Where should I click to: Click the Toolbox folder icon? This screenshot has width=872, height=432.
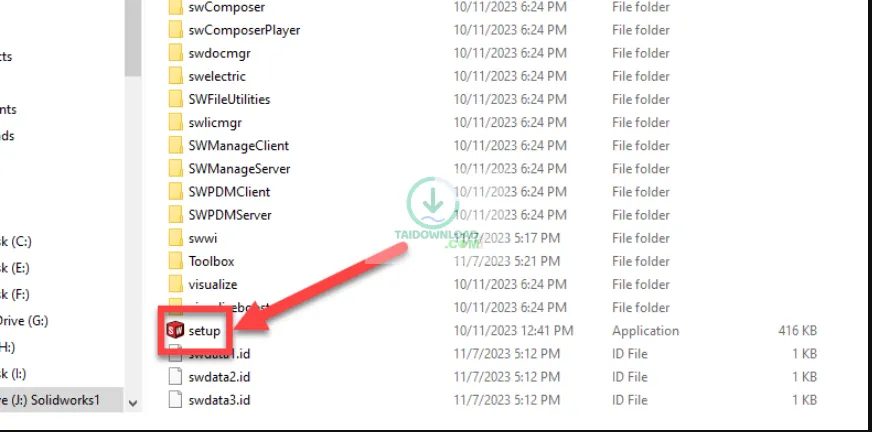pos(175,261)
